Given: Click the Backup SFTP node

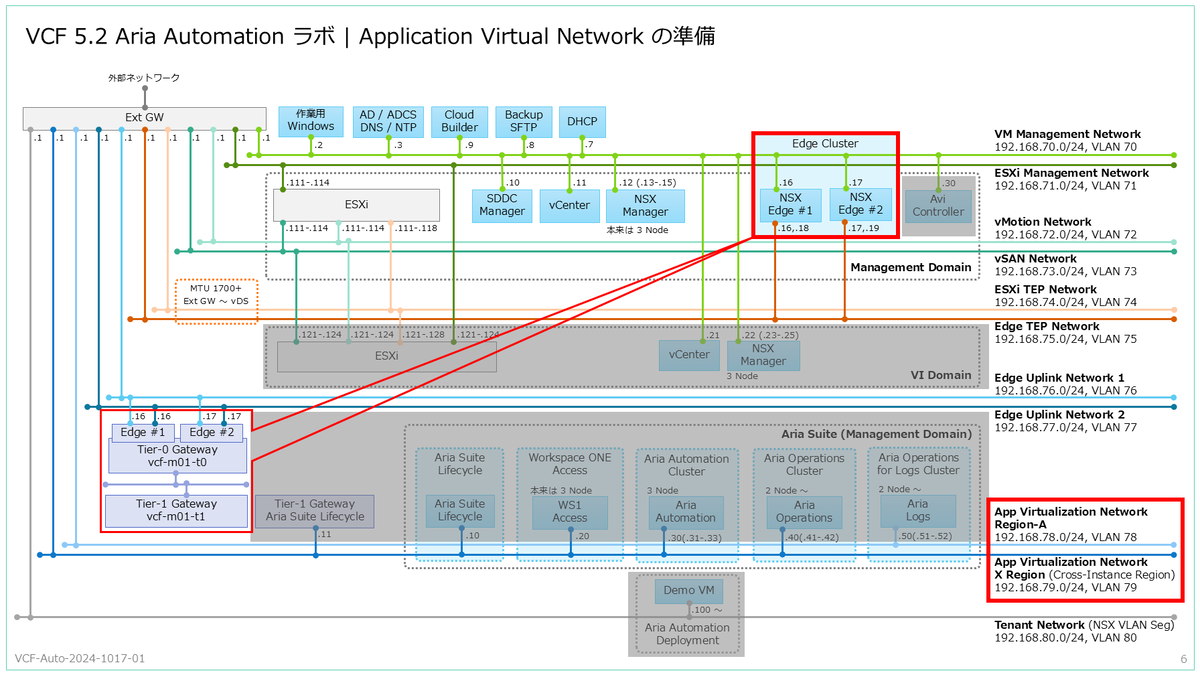Looking at the screenshot, I should [x=523, y=121].
